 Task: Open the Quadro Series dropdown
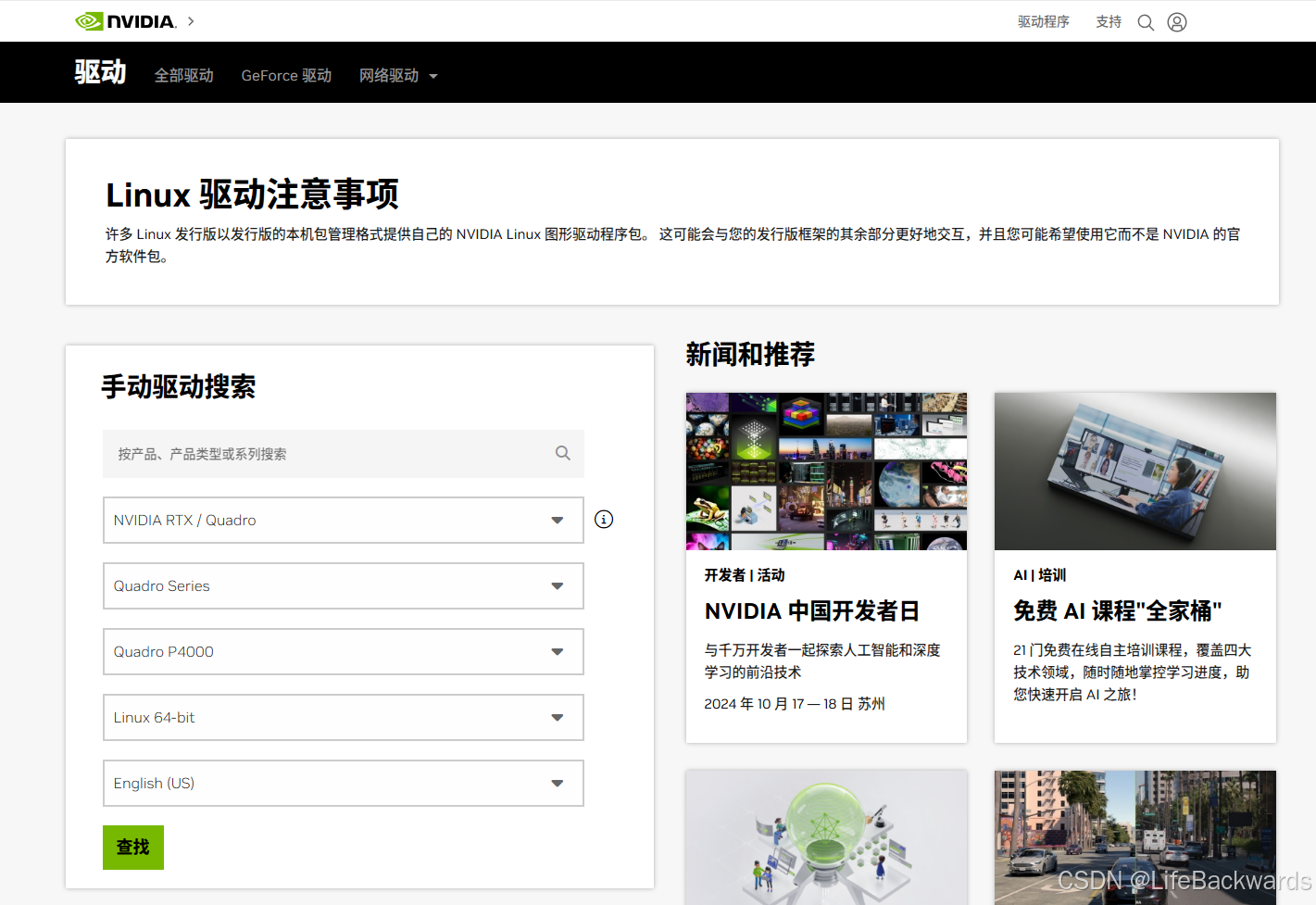[344, 585]
